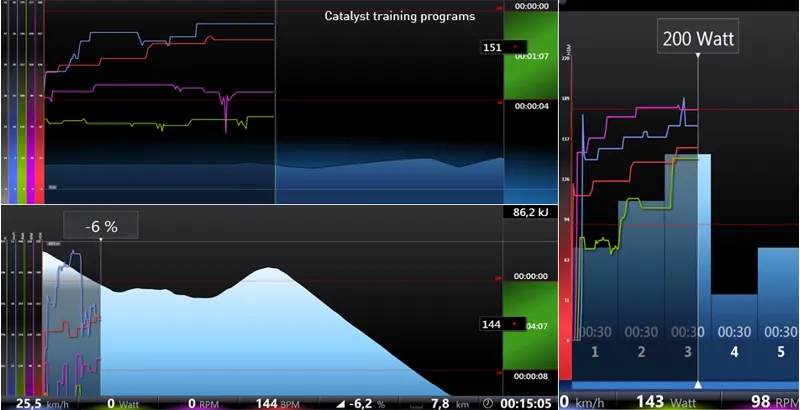This screenshot has width=800, height=410.
Task: Click the "200 Watt" tooltip label
Action: tap(697, 40)
